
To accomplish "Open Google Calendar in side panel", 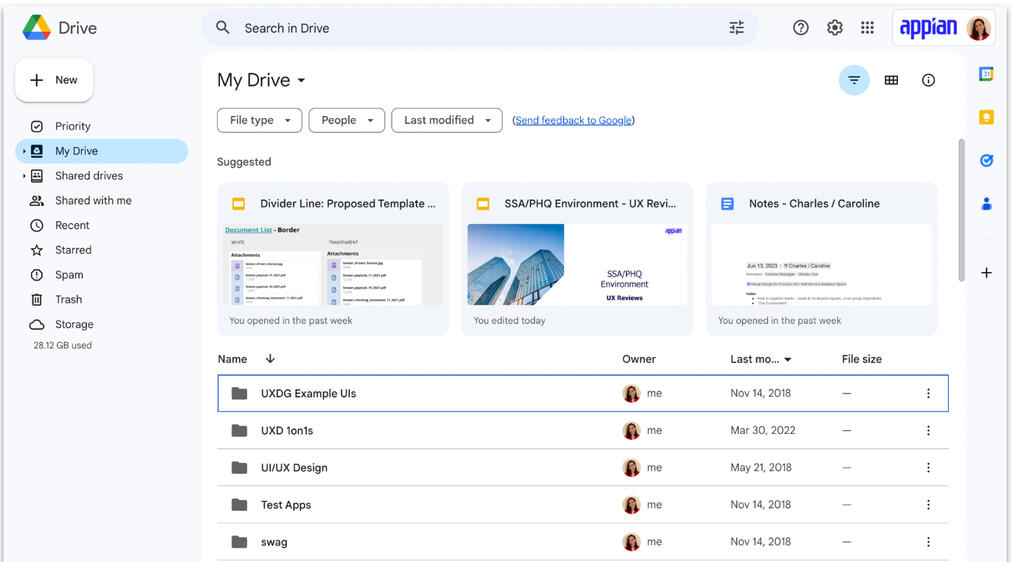I will click(x=986, y=74).
